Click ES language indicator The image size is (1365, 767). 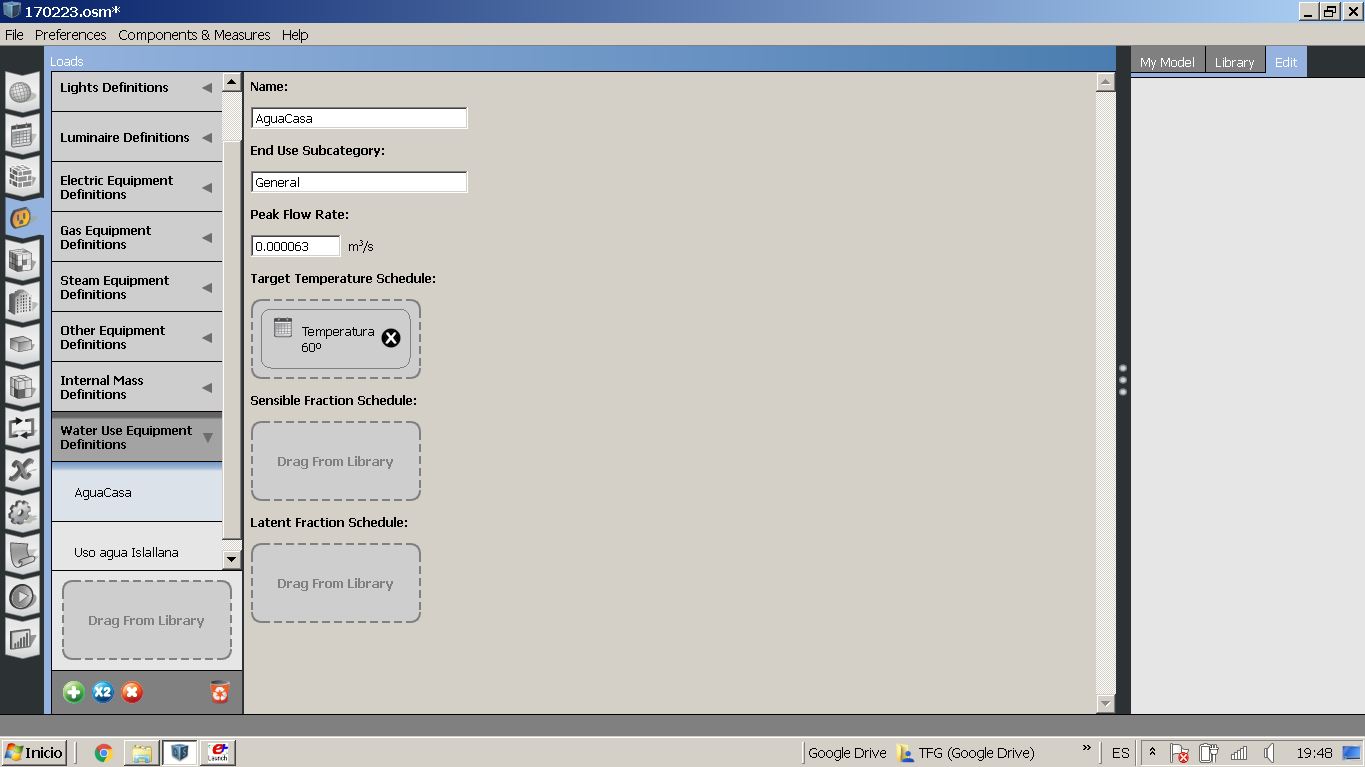point(1120,753)
